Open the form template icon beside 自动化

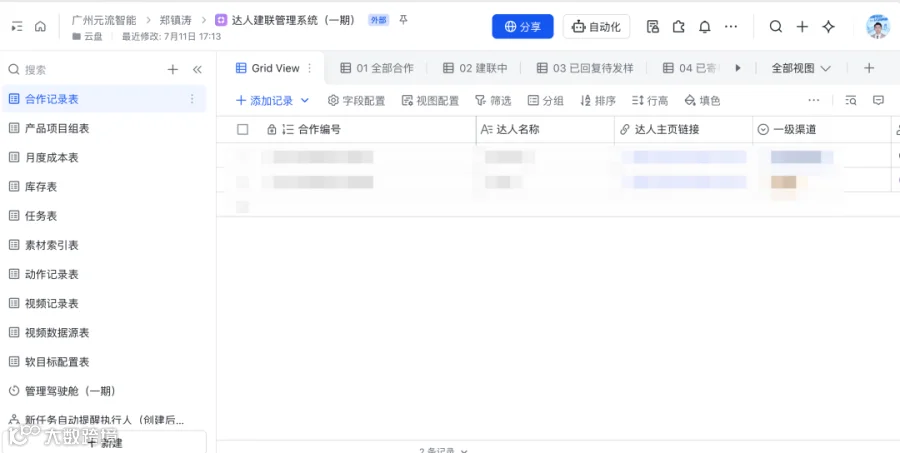tap(653, 26)
